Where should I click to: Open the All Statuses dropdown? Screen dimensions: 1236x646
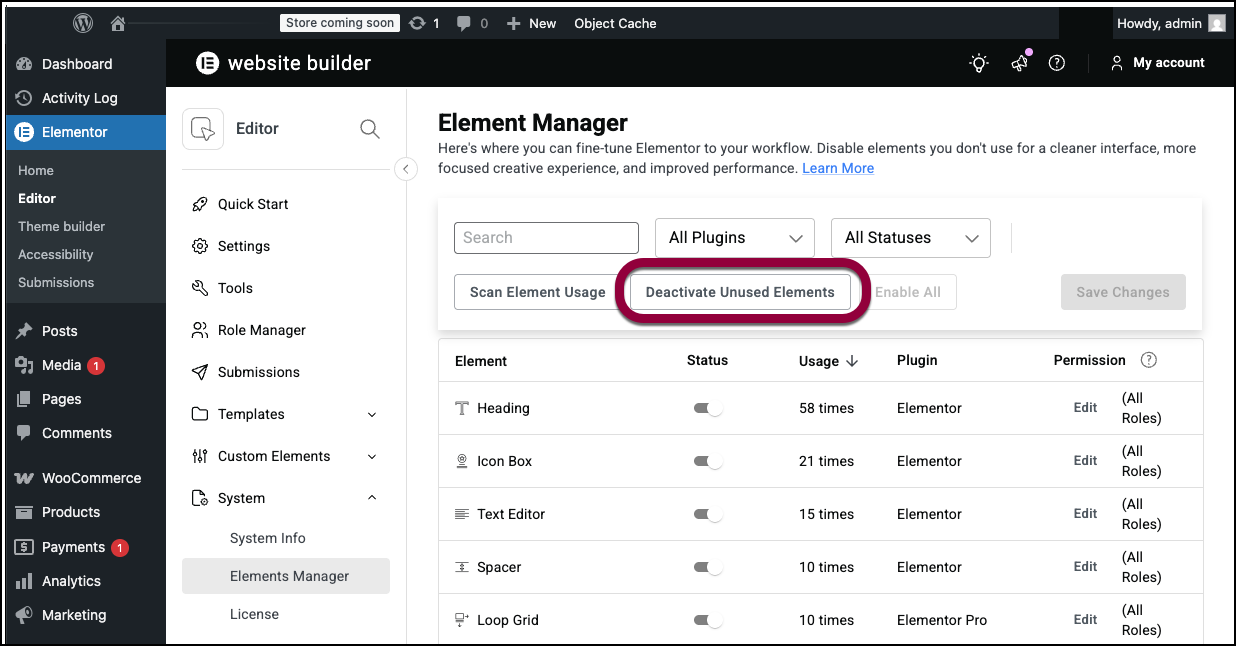click(x=910, y=238)
